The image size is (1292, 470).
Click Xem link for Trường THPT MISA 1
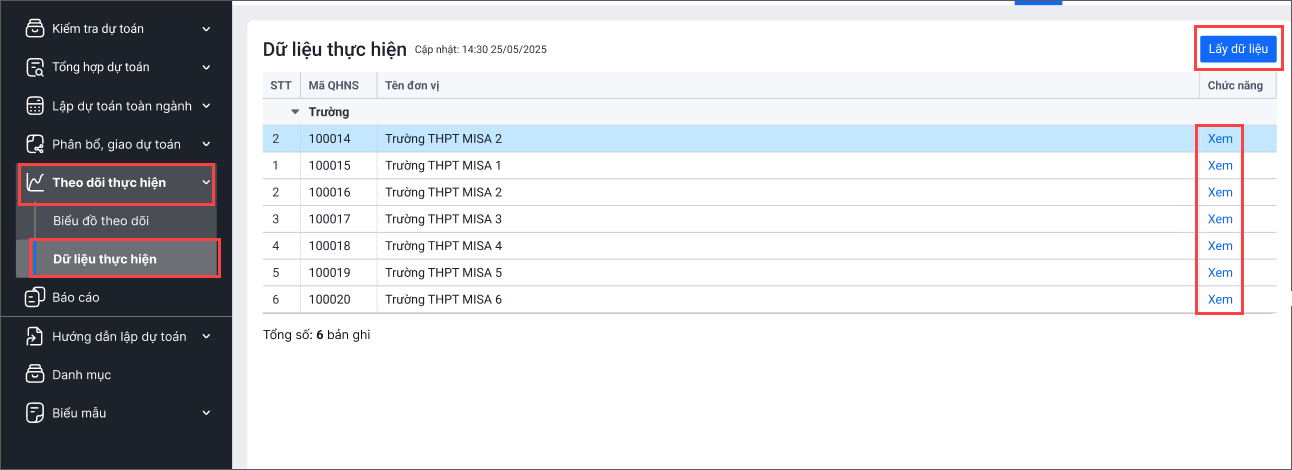[1220, 165]
